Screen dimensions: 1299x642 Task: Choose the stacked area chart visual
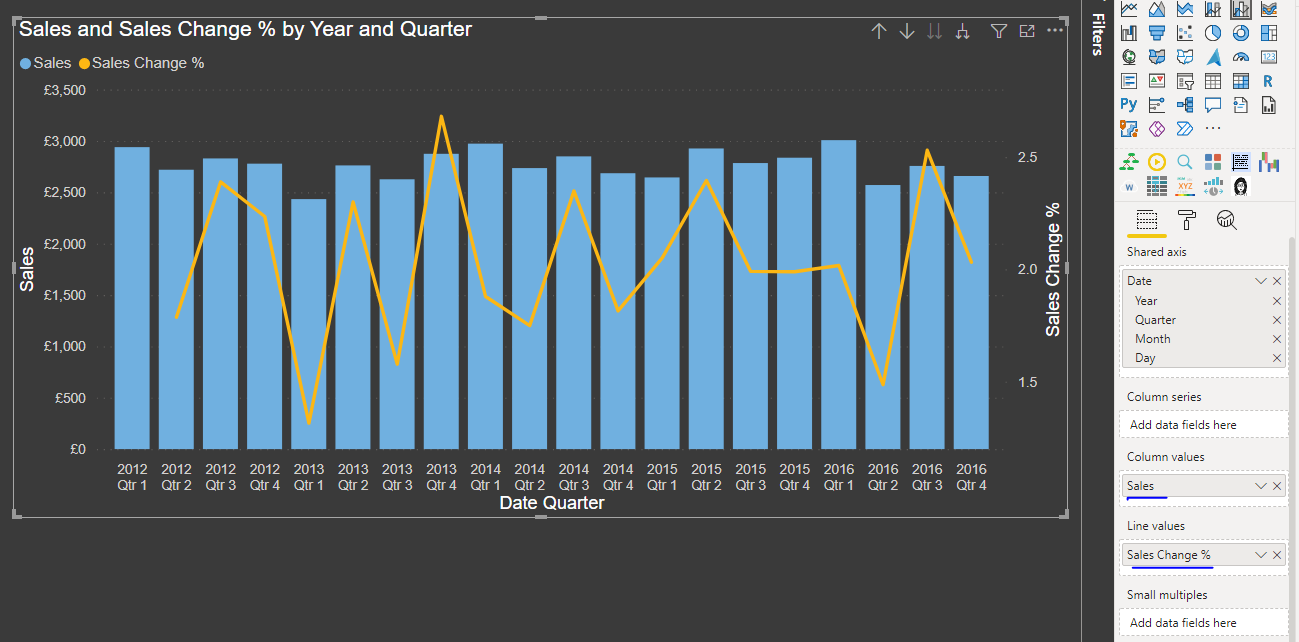1185,9
